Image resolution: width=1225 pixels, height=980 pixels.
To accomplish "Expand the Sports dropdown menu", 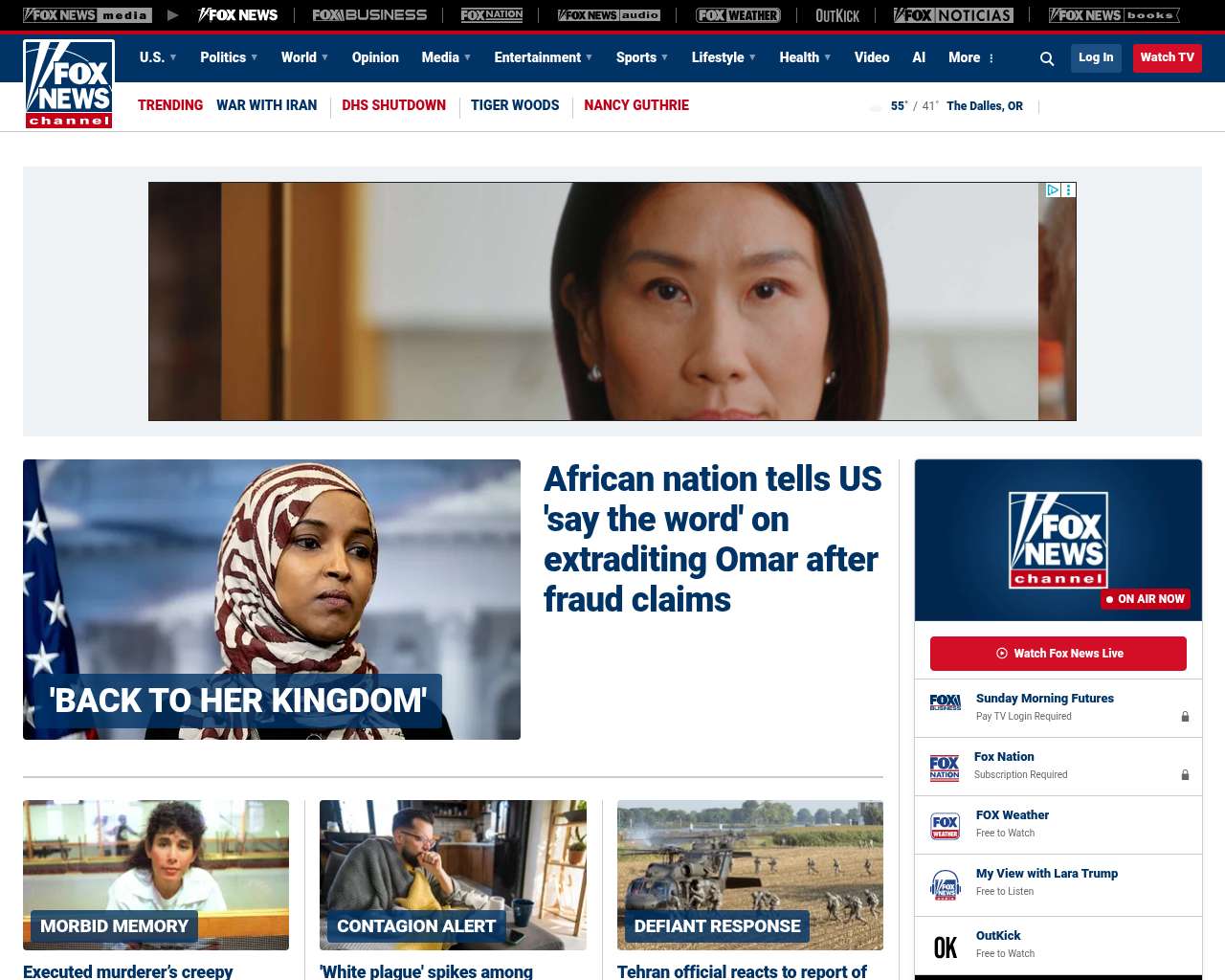I will (642, 57).
